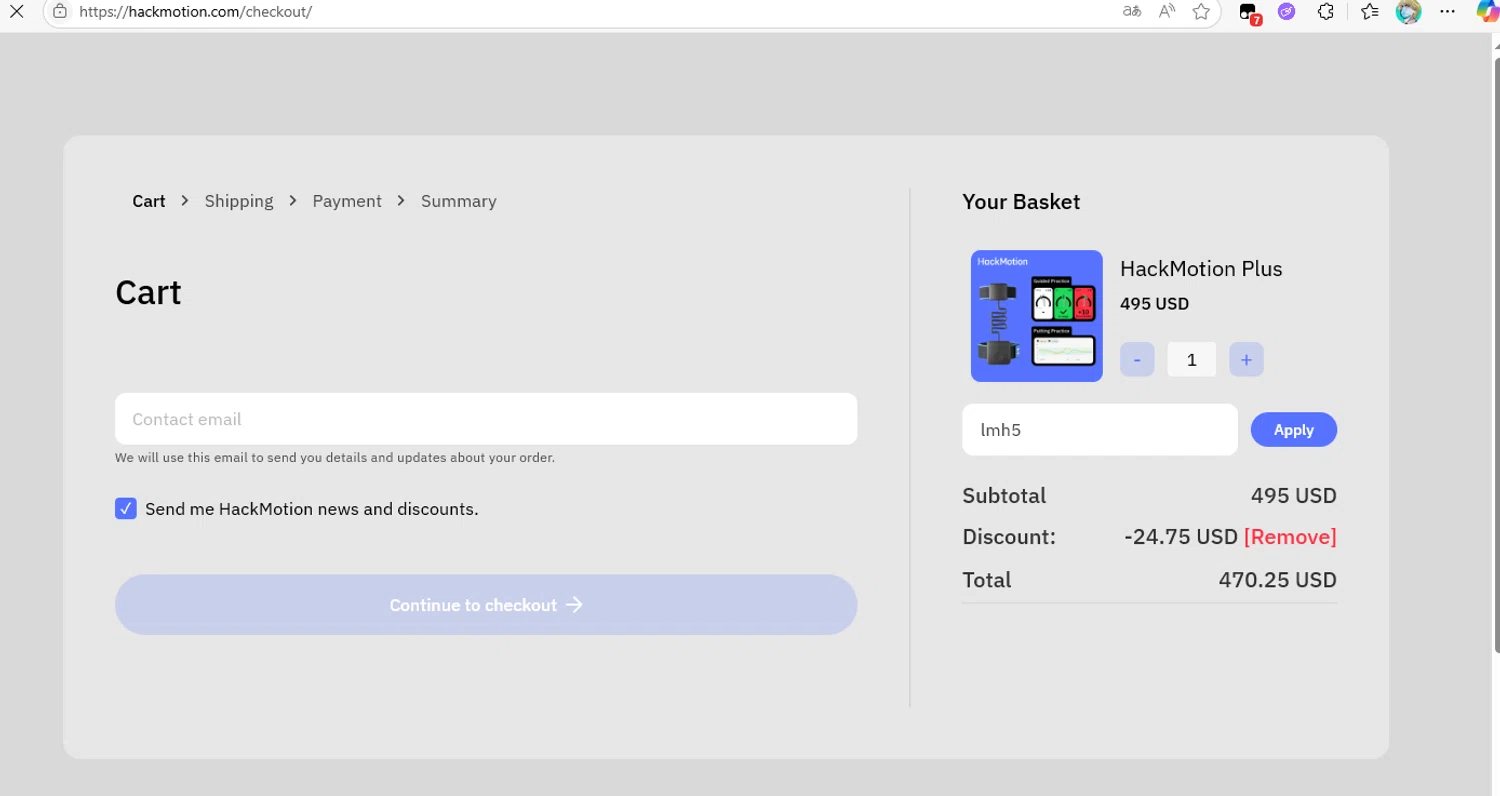Viewport: 1500px width, 796px height.
Task: Open the translate page icon
Action: 1132,12
